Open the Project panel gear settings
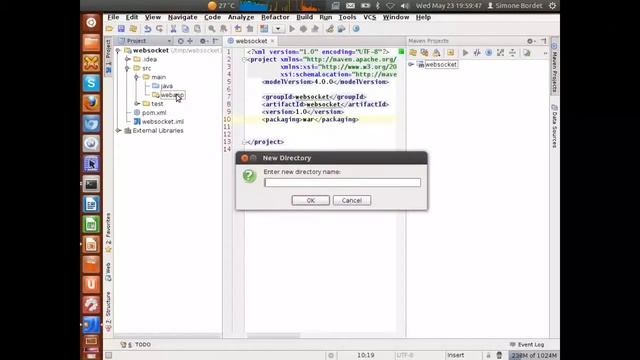The height and width of the screenshot is (360, 640). [203, 41]
